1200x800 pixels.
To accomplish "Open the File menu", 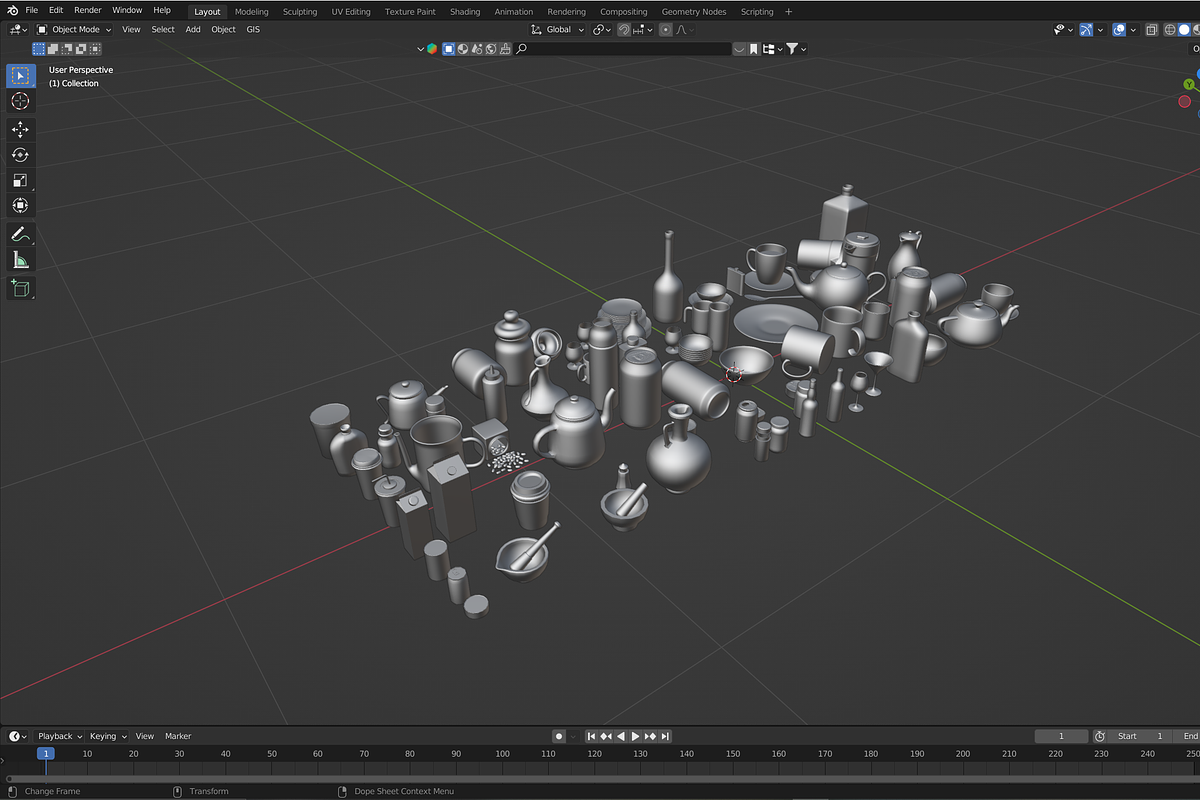I will click(32, 10).
